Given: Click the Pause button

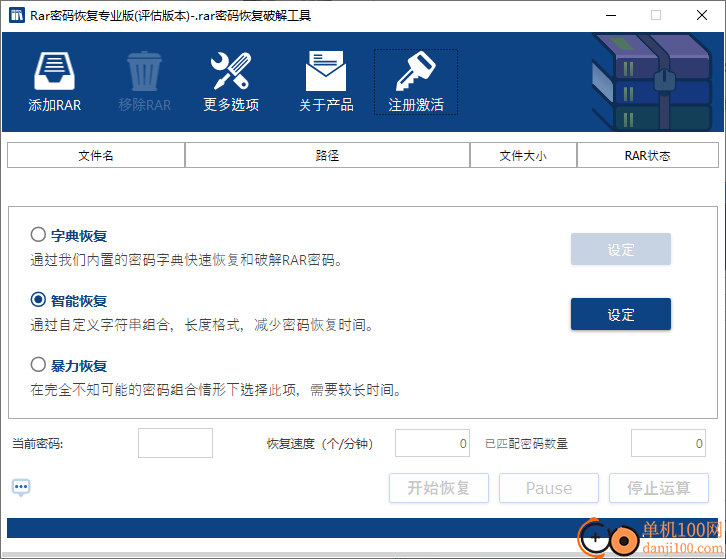Looking at the screenshot, I should [x=549, y=488].
